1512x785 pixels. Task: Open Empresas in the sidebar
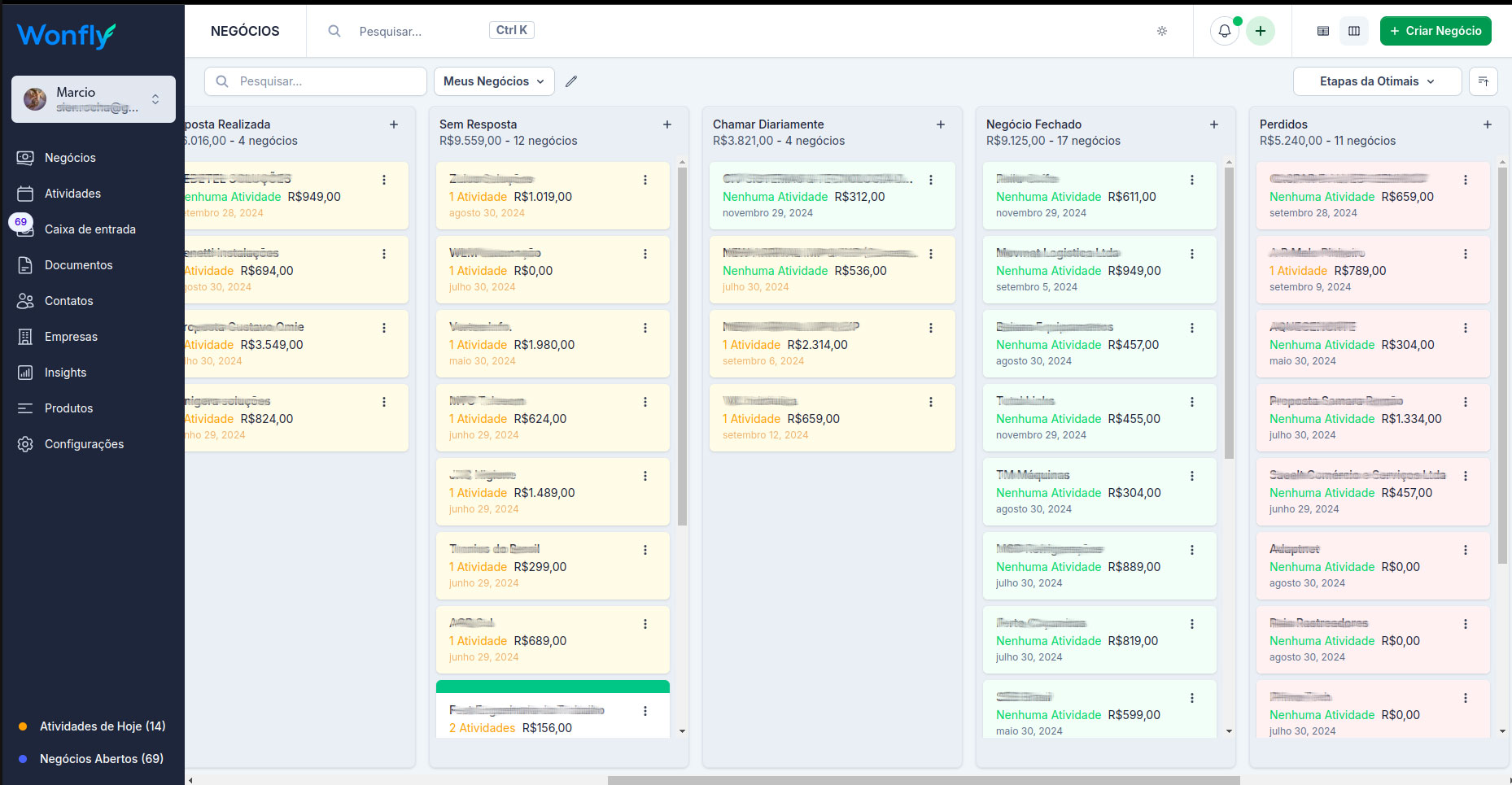tap(71, 337)
